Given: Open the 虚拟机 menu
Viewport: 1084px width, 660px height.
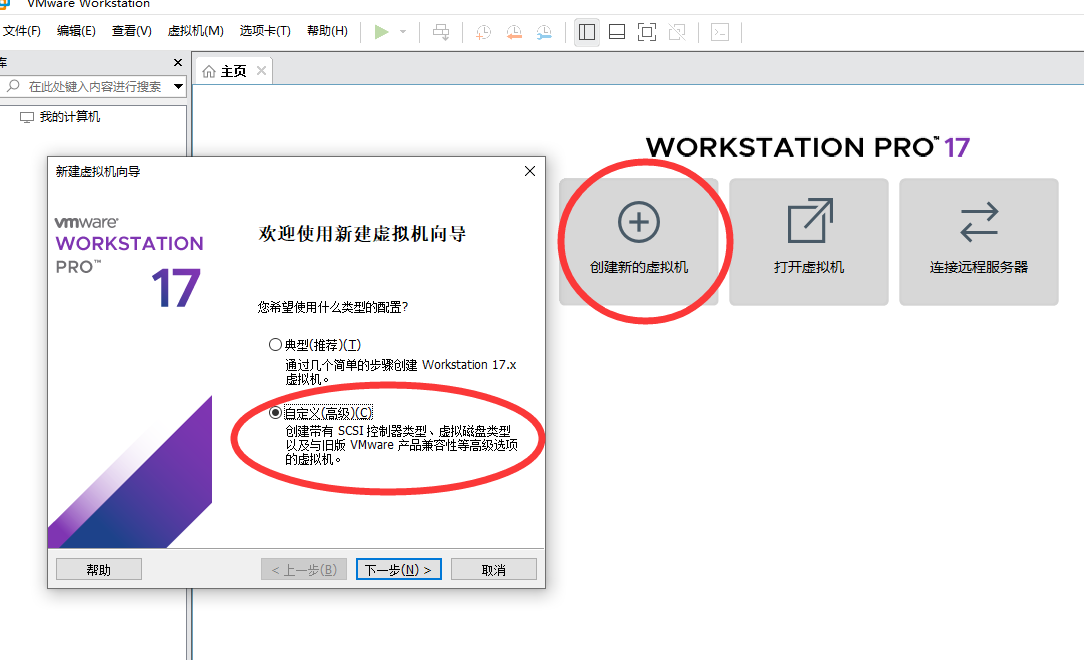Looking at the screenshot, I should (x=195, y=30).
